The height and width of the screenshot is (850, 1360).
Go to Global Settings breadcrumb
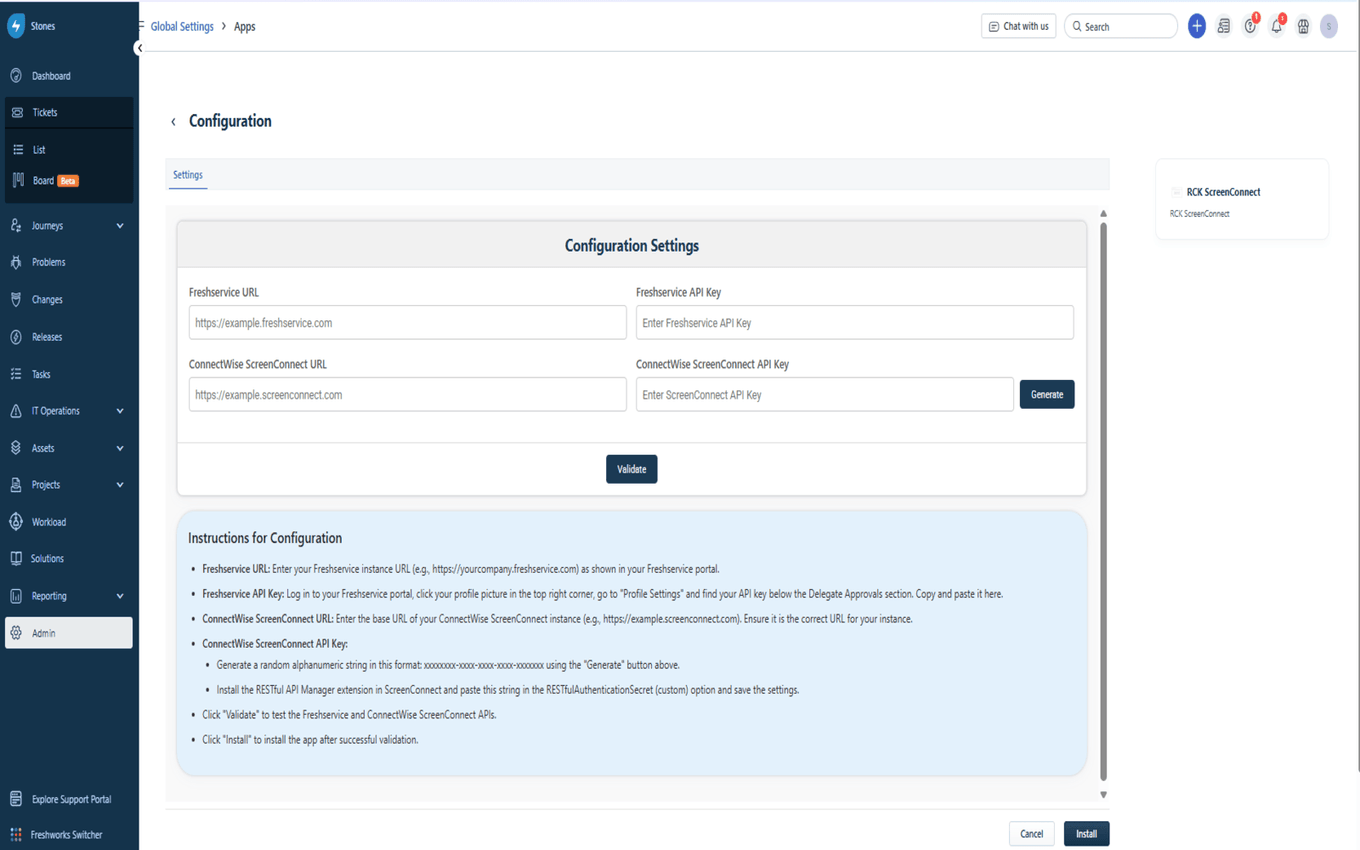182,27
